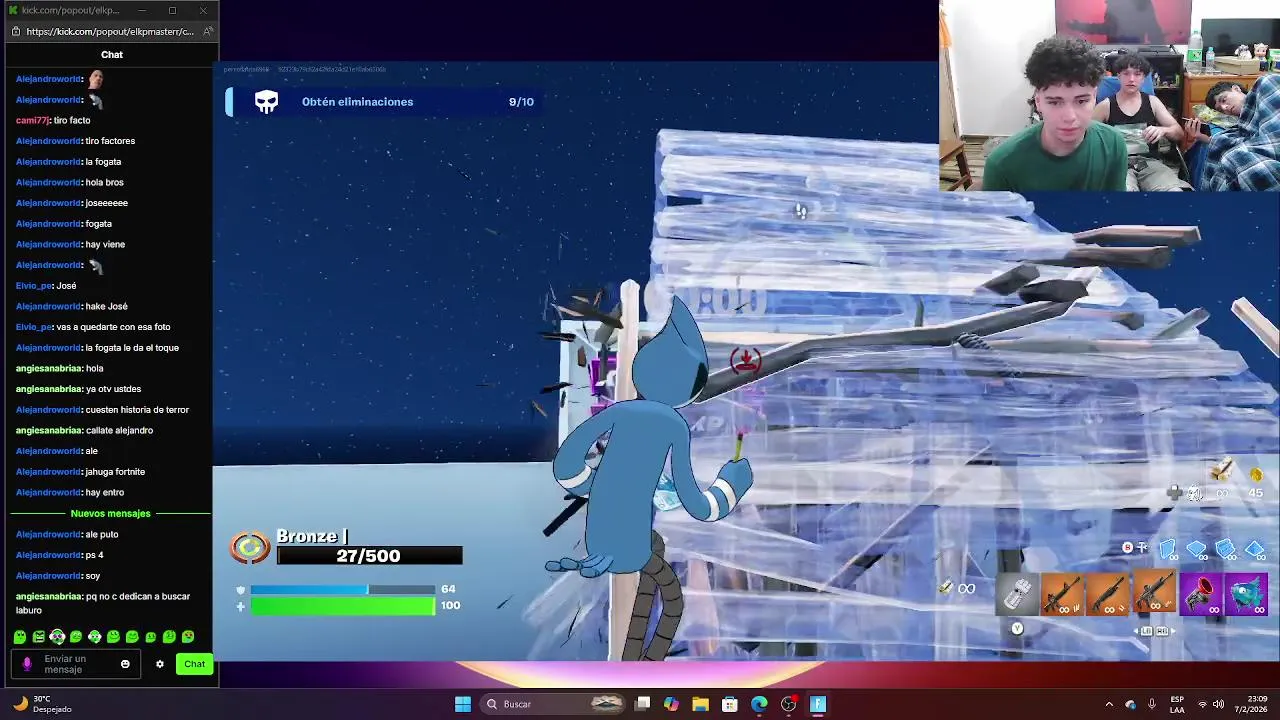
Task: Click the Obtén eliminaciones quest banner
Action: coord(385,102)
